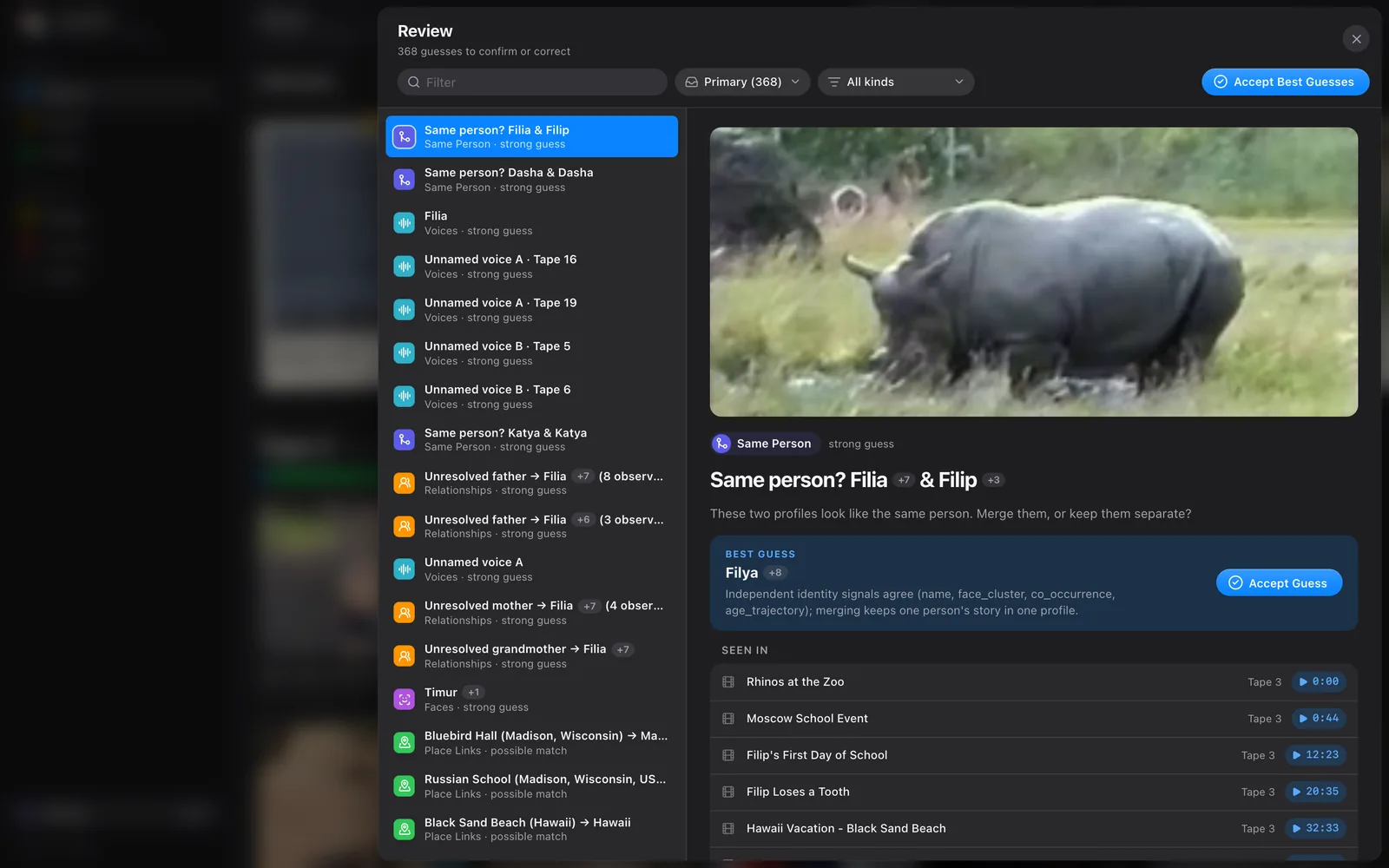Click the Timur +1 badge

coord(473,693)
